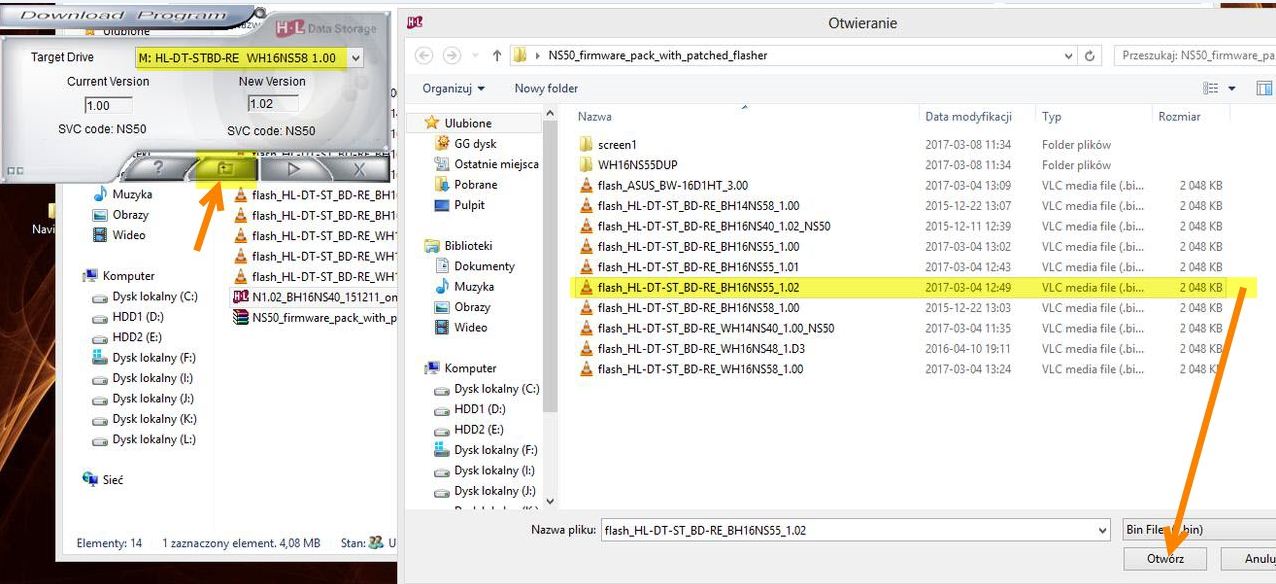Viewport: 1276px width, 584px height.
Task: Click the forward arrow in the Otwieranie dialog
Action: point(453,56)
